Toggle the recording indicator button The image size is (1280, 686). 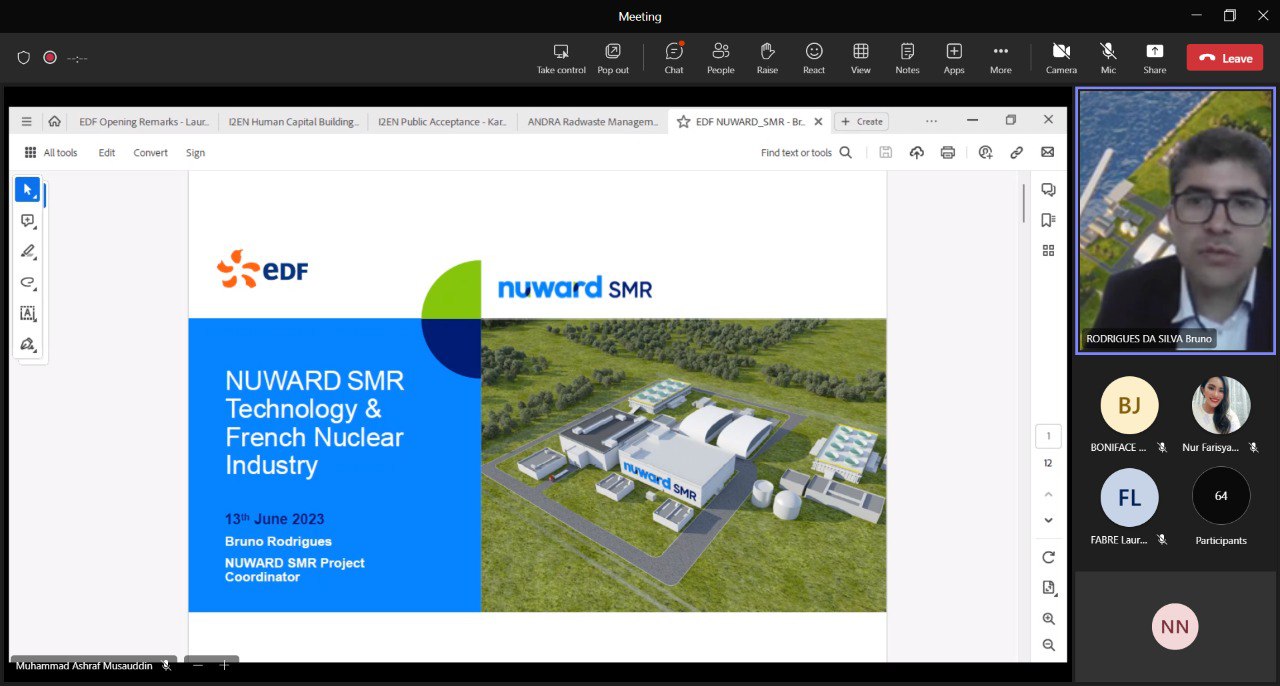(x=50, y=58)
